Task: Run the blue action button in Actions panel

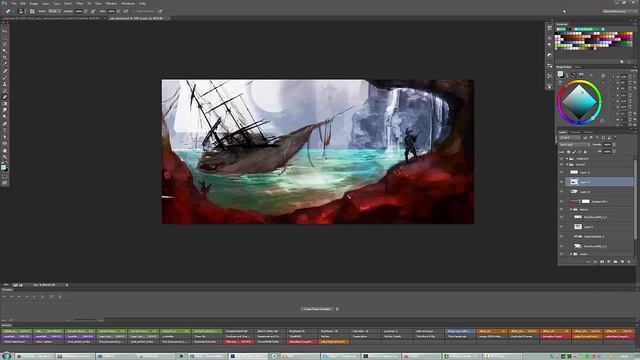Action: pos(460,331)
